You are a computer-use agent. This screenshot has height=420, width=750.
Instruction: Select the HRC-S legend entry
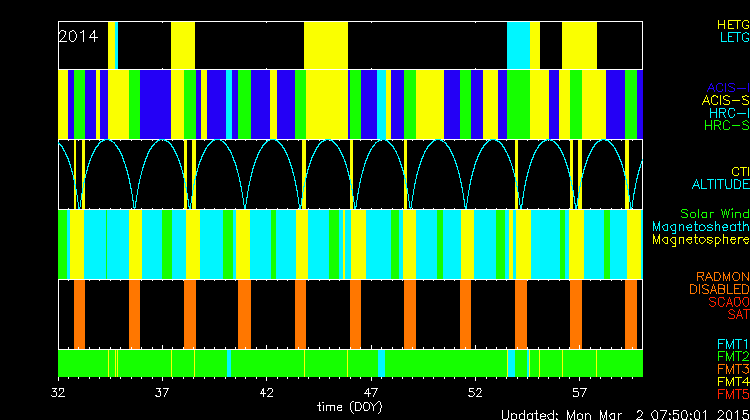point(725,126)
